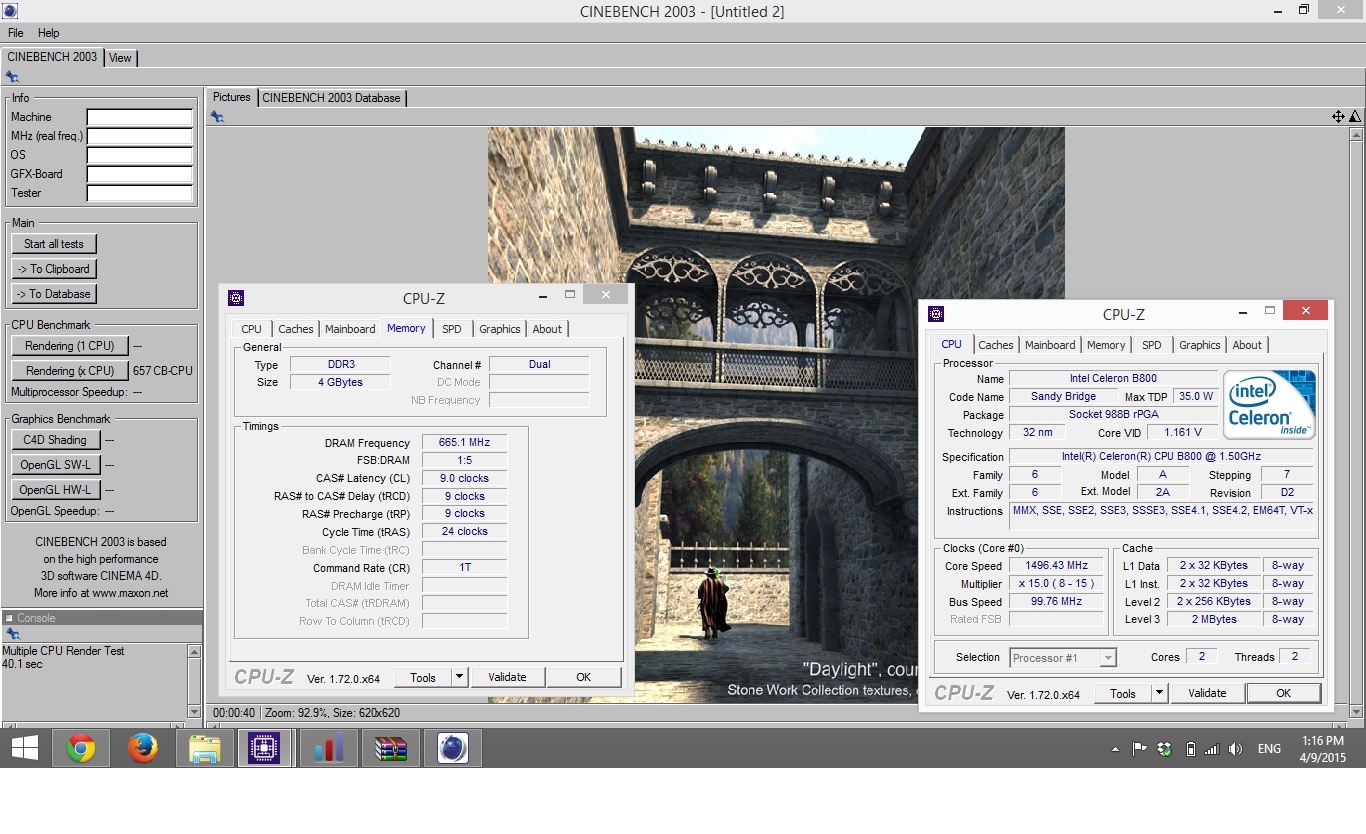Run the Rendering (1 CPU) benchmark
This screenshot has width=1366, height=834.
(70, 346)
